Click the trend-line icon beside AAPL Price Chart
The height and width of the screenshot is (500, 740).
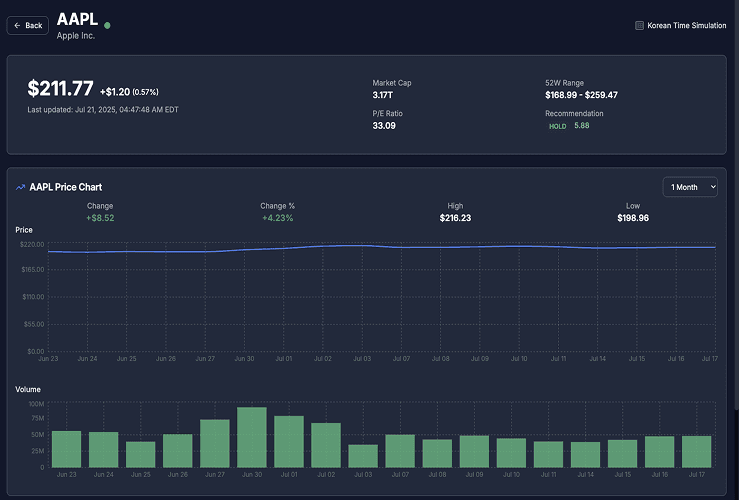[20, 187]
